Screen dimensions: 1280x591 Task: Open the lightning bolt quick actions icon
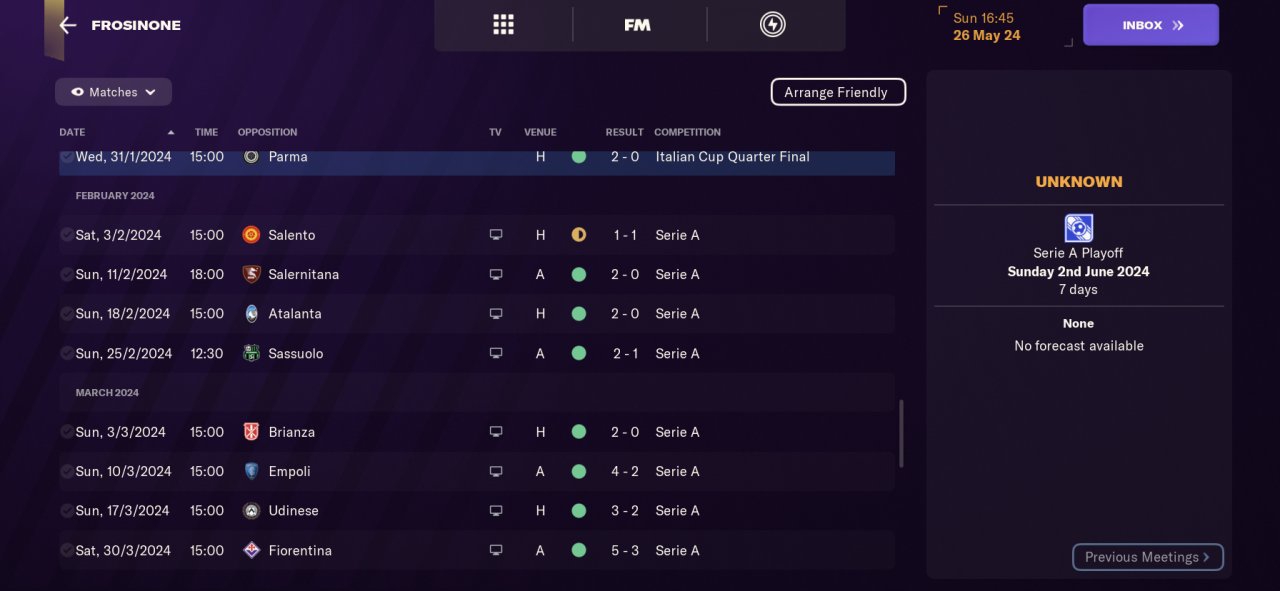(772, 25)
